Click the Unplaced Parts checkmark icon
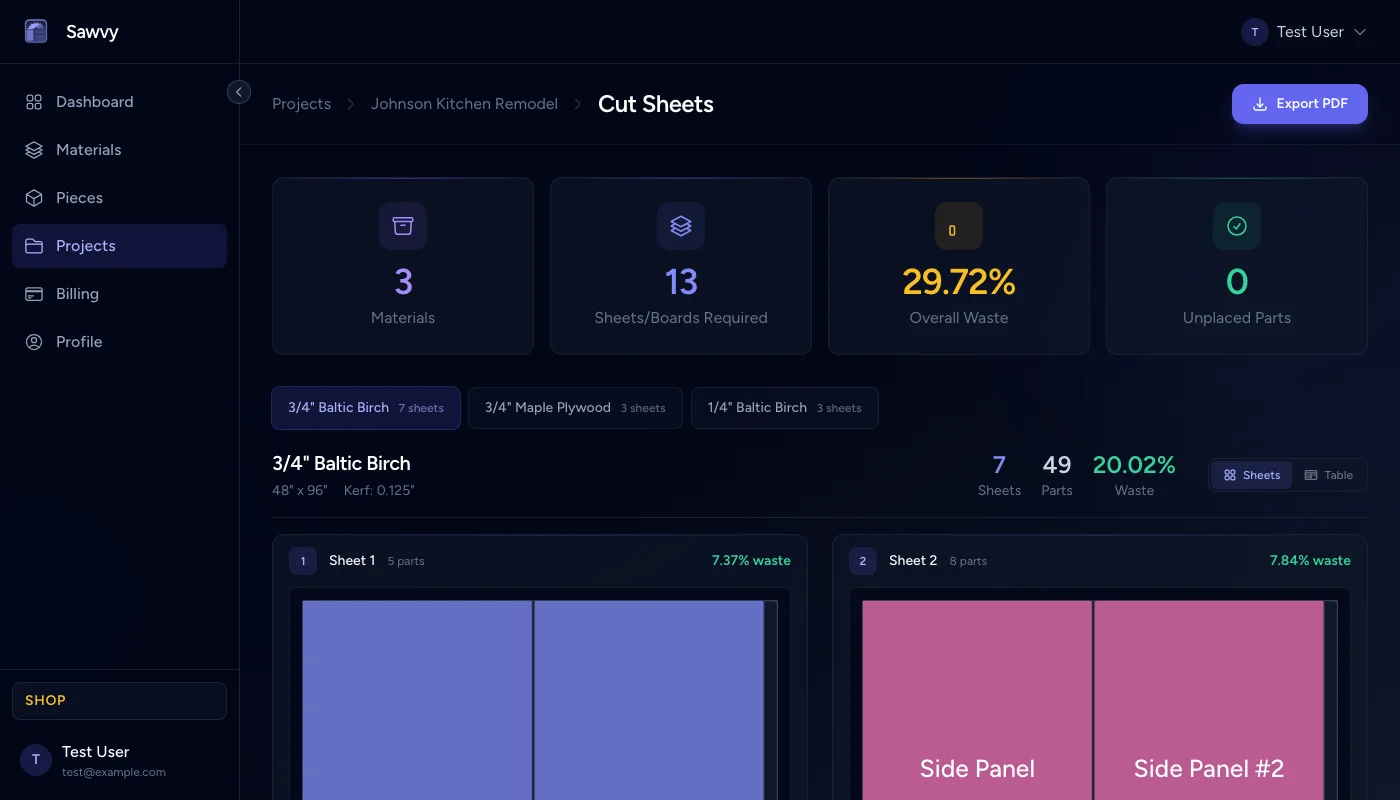The width and height of the screenshot is (1400, 800). tap(1237, 226)
